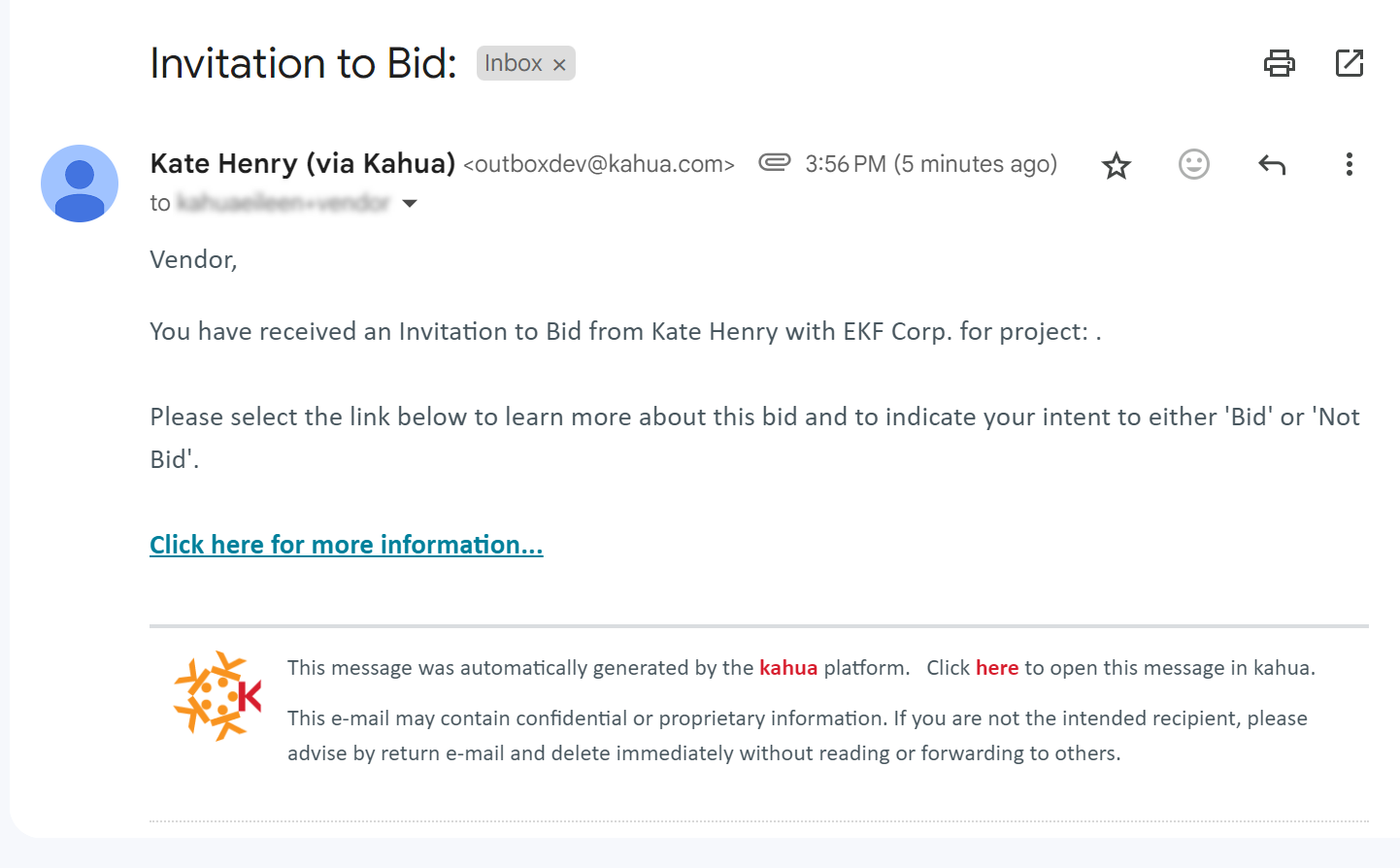Image resolution: width=1400 pixels, height=868 pixels.
Task: Follow the red 'kahua' platform link
Action: point(788,668)
